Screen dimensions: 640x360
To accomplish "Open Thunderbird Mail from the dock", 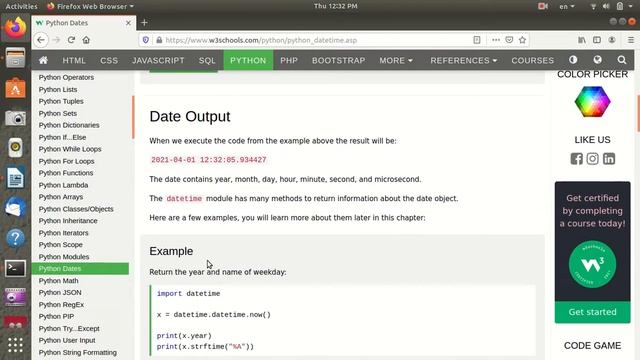I will point(15,208).
